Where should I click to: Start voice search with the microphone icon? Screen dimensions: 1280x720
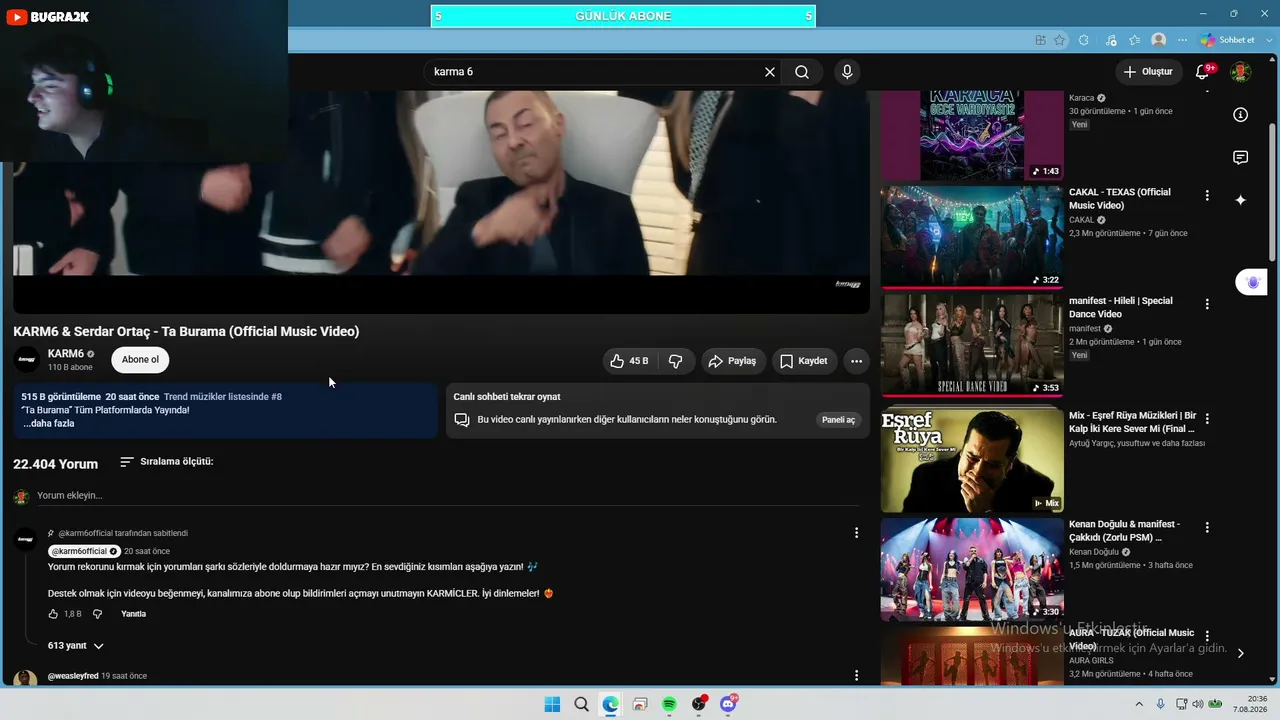847,72
